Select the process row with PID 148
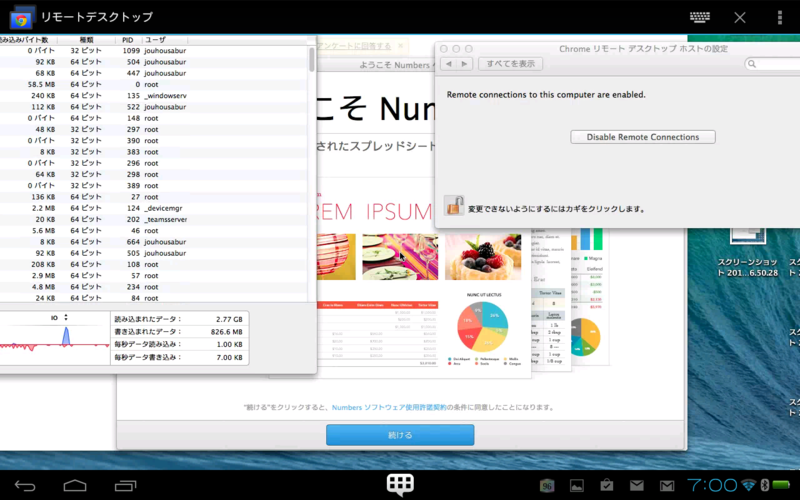This screenshot has height=500, width=800. (x=154, y=118)
